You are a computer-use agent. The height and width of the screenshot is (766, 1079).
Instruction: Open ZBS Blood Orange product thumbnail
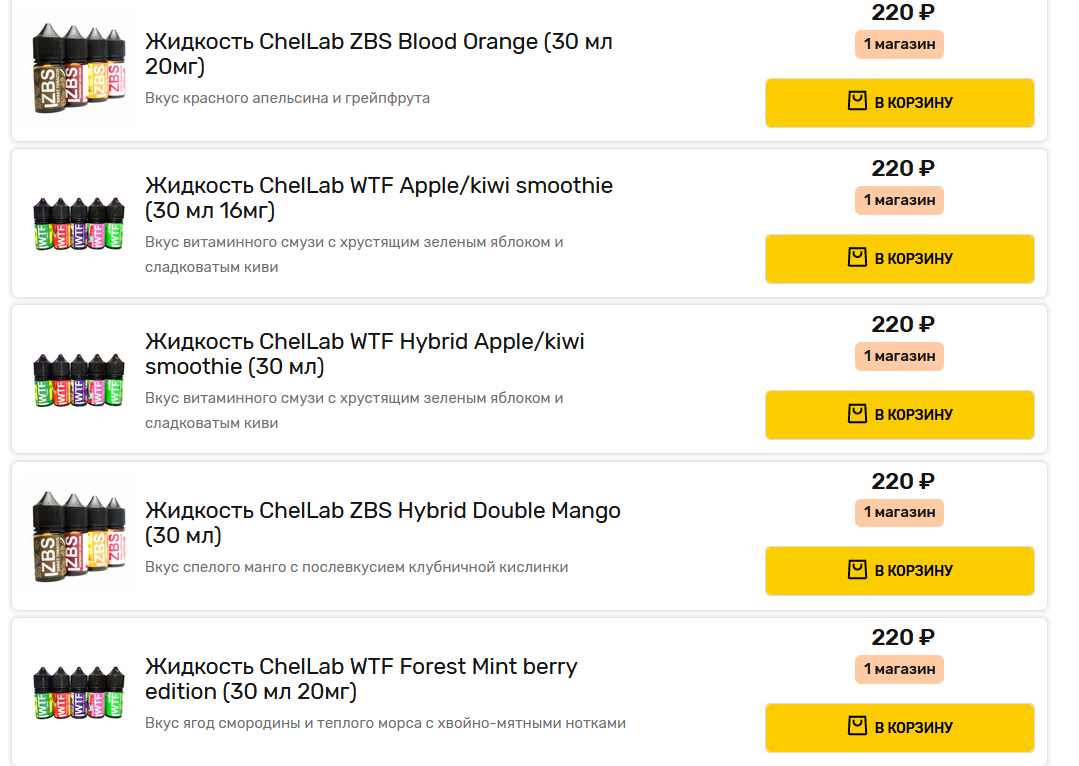click(77, 68)
